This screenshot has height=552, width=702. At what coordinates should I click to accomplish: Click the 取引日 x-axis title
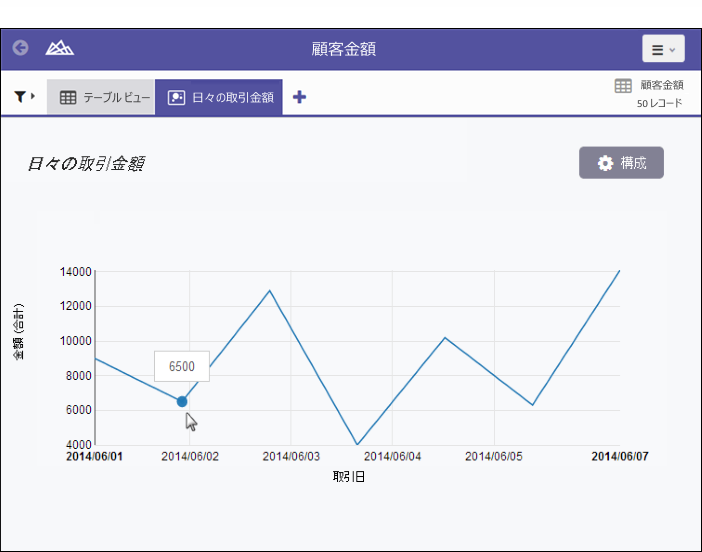pyautogui.click(x=349, y=477)
